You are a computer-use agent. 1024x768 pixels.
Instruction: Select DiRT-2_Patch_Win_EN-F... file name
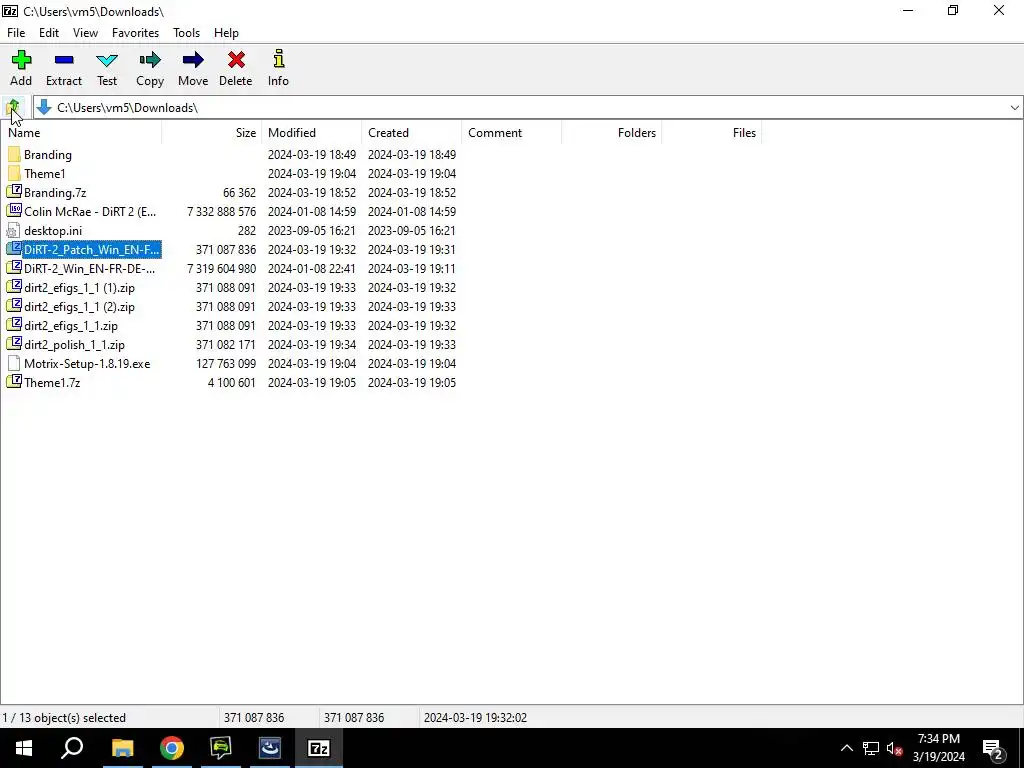[x=91, y=249]
